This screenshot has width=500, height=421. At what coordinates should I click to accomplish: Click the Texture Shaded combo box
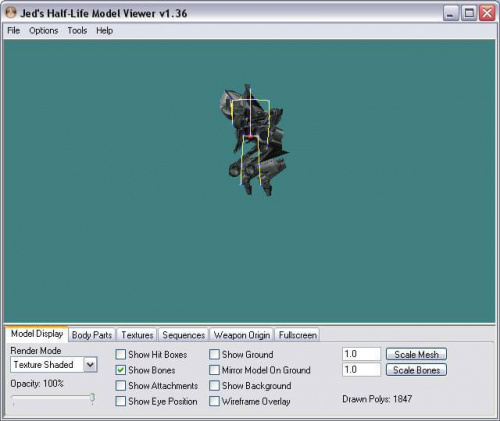coord(54,365)
